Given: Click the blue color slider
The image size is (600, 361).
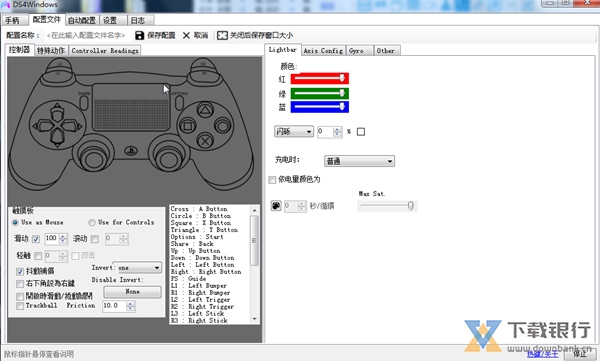Looking at the screenshot, I should click(320, 107).
